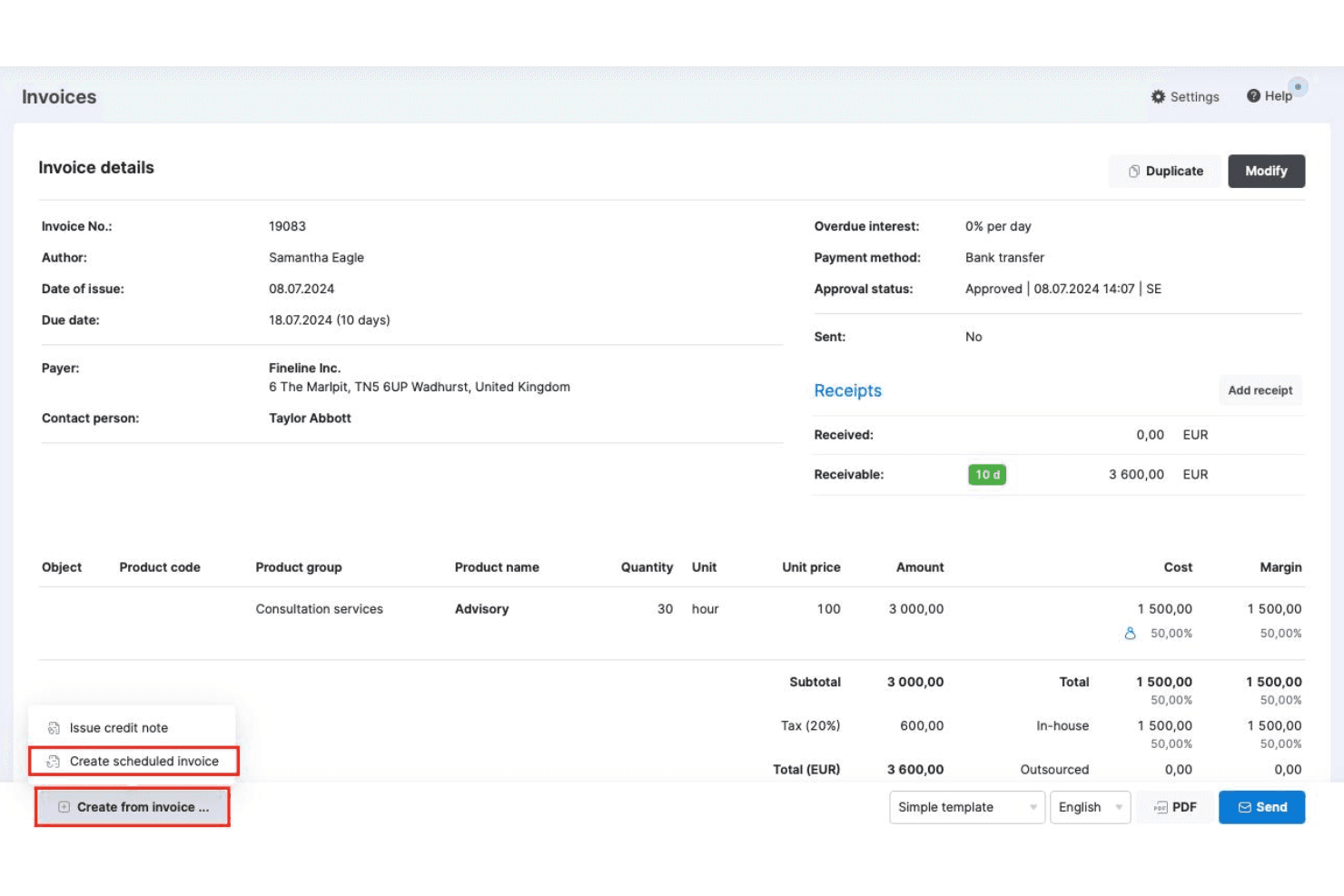Click the Unit price column header

tap(811, 567)
